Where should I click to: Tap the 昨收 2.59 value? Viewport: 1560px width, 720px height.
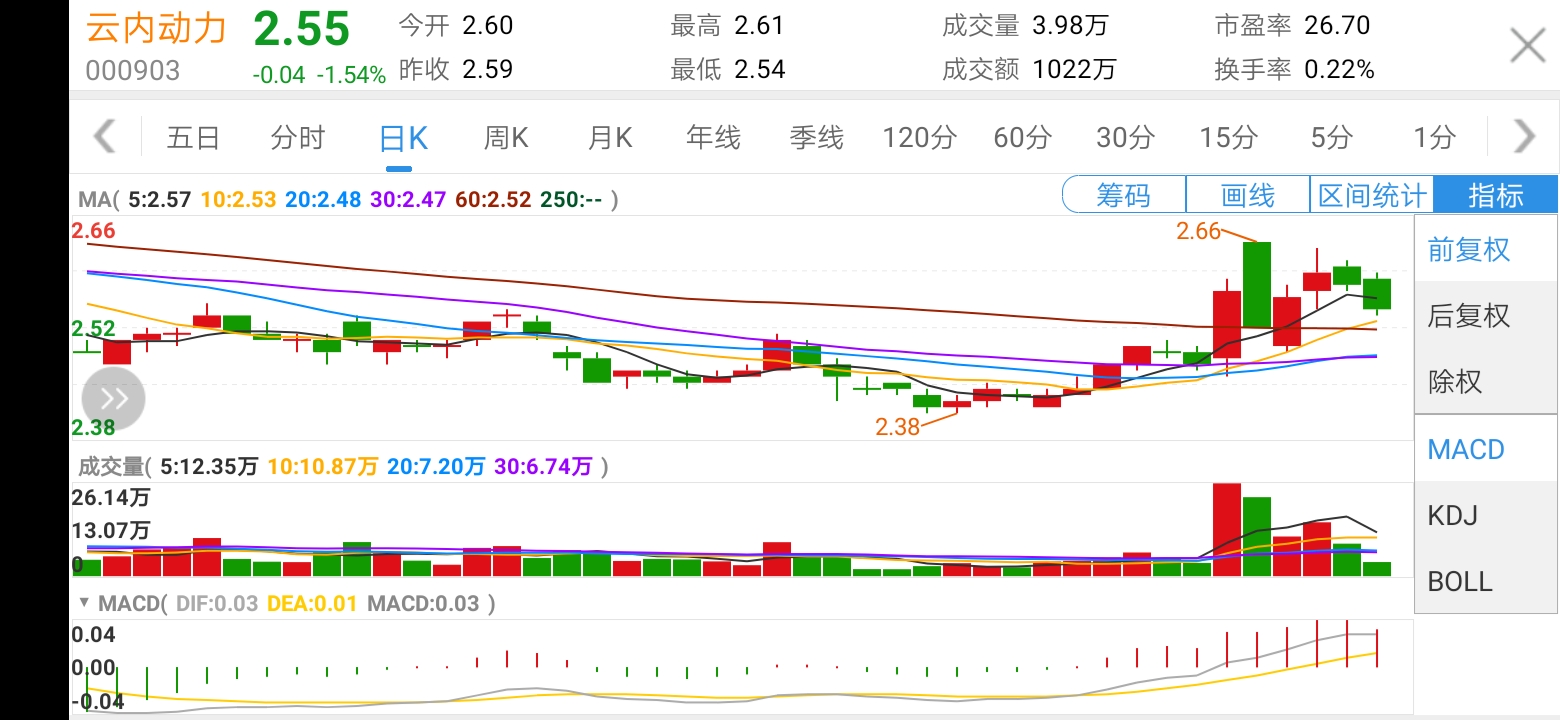pos(487,69)
